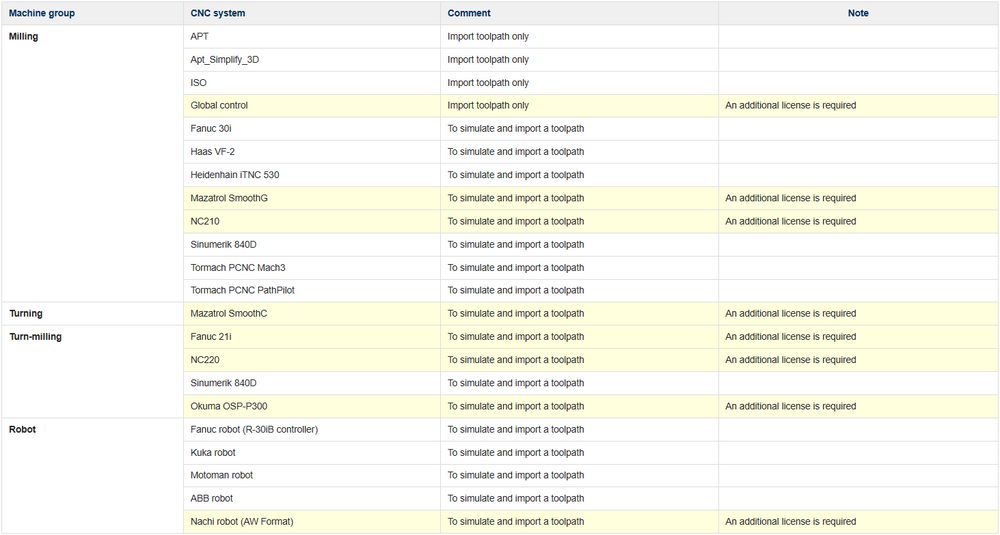The image size is (1000, 535).
Task: Select the Fanuc robot (R-30iB controller) entry
Action: click(254, 429)
